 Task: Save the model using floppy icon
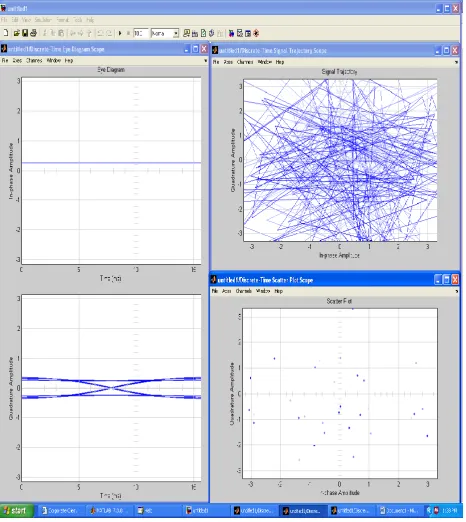[x=25, y=33]
